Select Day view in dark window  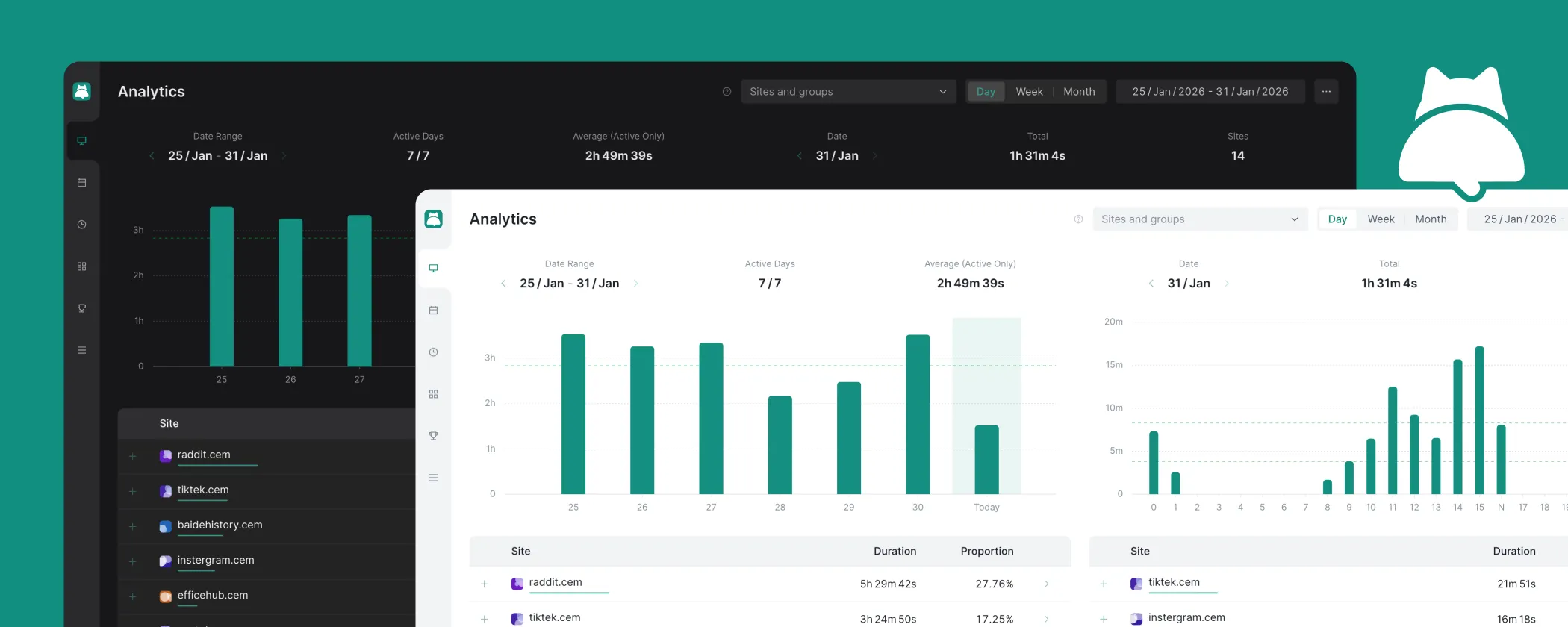pyautogui.click(x=986, y=92)
